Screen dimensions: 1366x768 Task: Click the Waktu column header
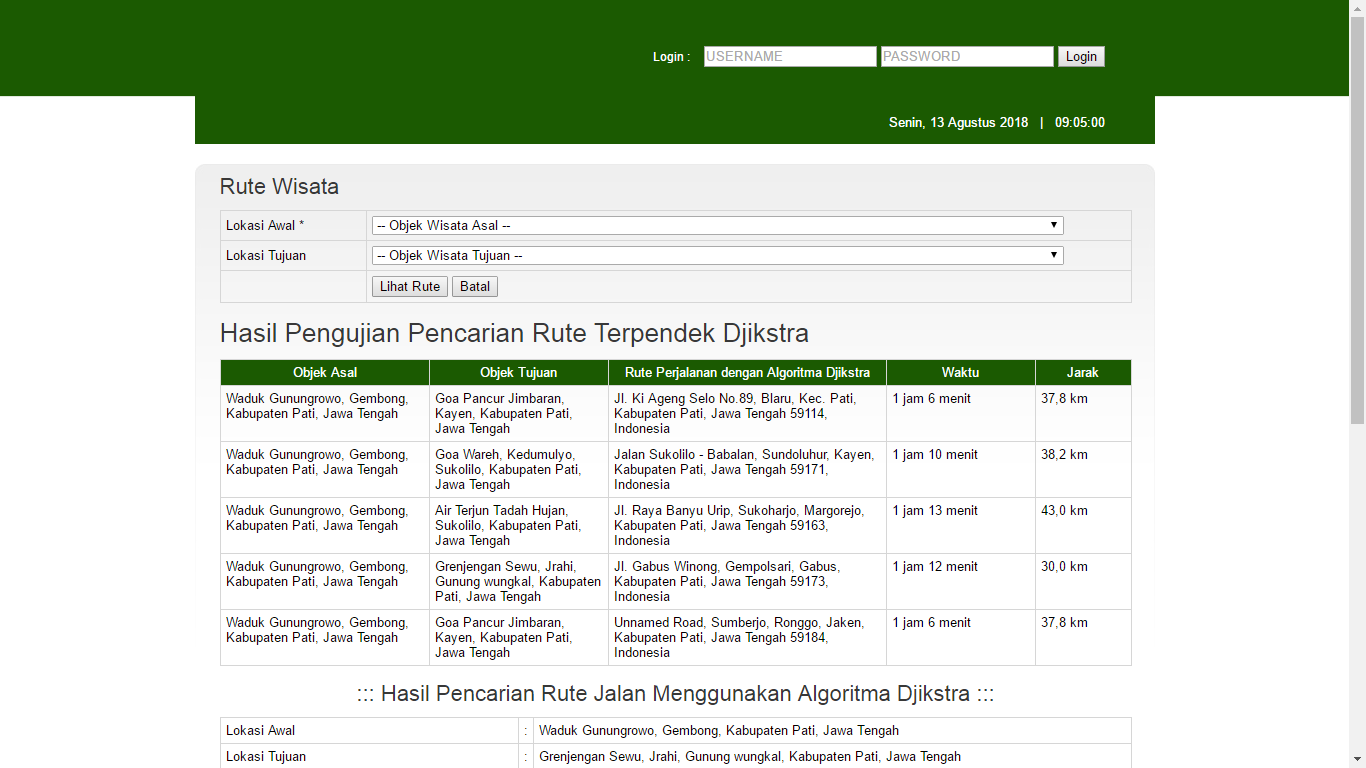pos(960,373)
